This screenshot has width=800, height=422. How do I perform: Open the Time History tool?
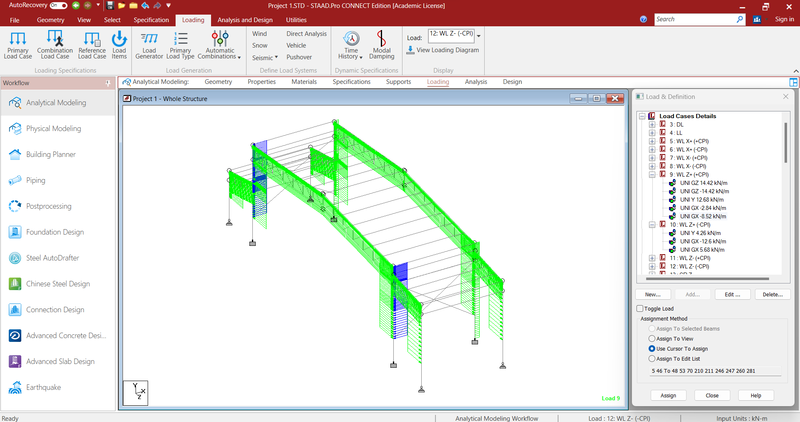click(351, 45)
